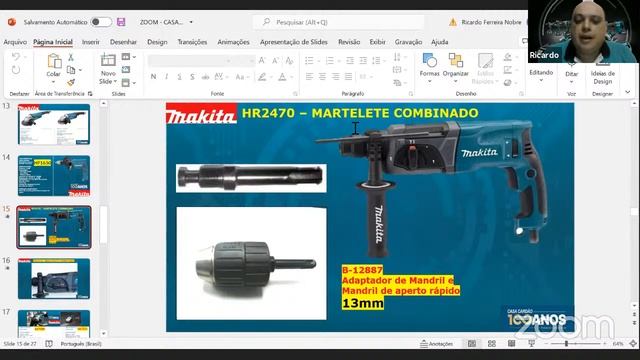Click the text highlight color icon
640x360 pixels.
pyautogui.click(x=262, y=77)
